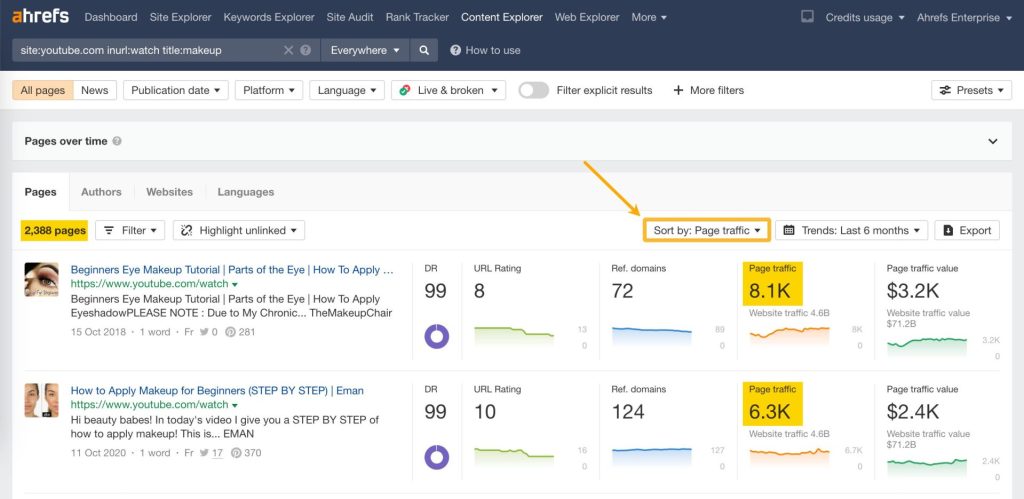Open Credits usage menu
Viewport: 1024px width, 499px height.
pyautogui.click(x=865, y=17)
